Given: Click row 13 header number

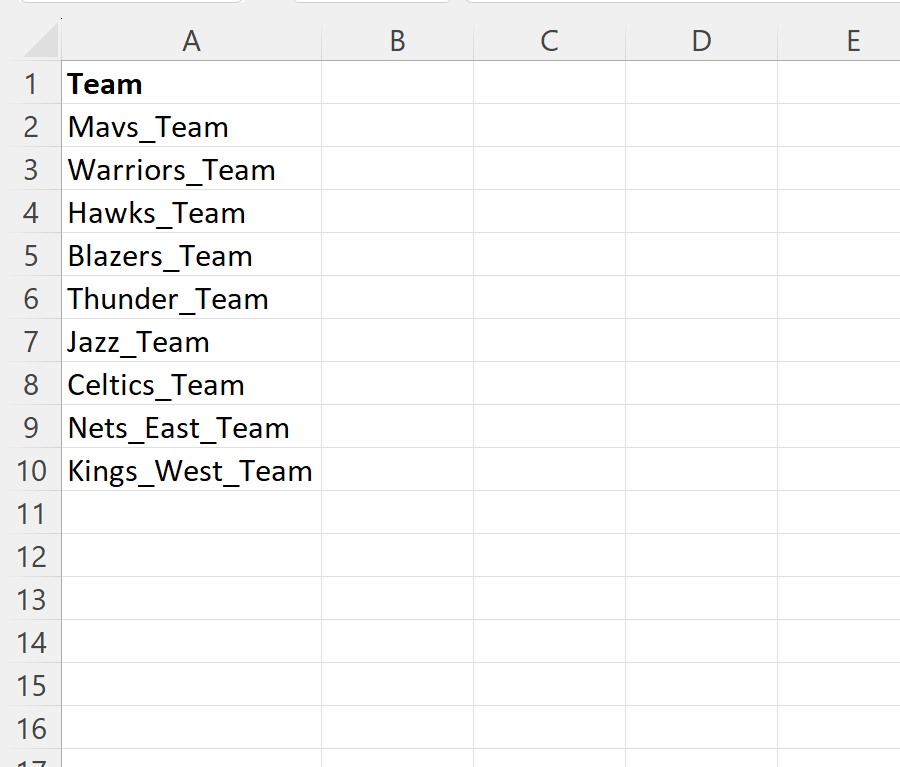Looking at the screenshot, I should click(30, 600).
